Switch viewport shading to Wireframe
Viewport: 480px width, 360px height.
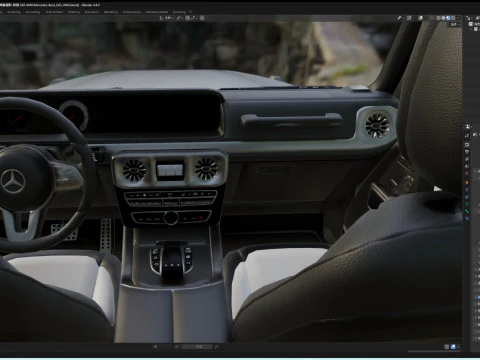438,18
